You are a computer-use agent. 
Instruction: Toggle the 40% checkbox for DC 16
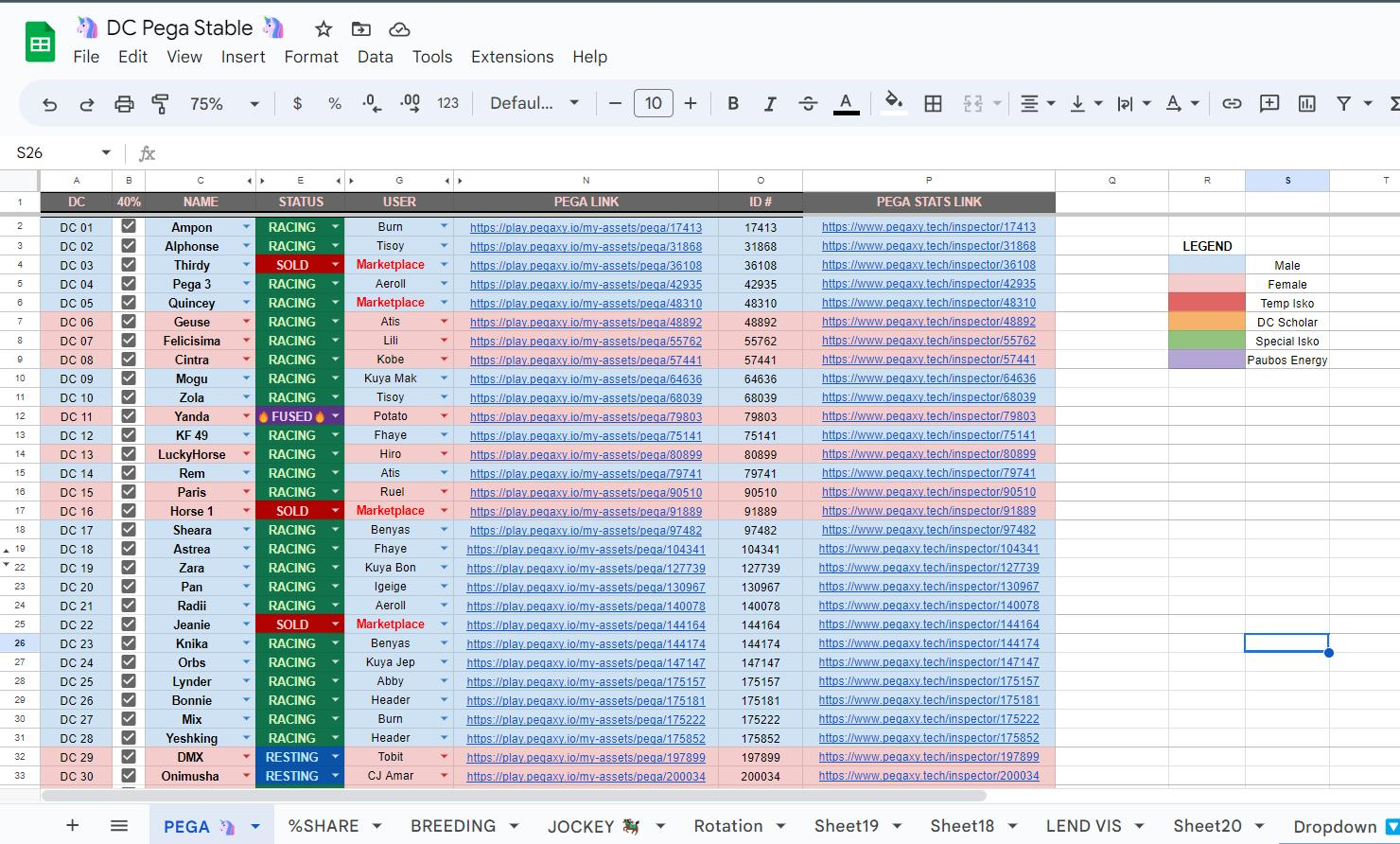129,510
